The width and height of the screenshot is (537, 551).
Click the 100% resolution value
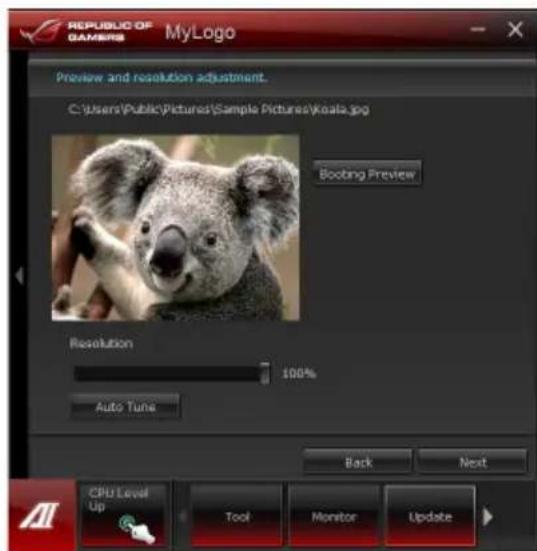pyautogui.click(x=299, y=373)
